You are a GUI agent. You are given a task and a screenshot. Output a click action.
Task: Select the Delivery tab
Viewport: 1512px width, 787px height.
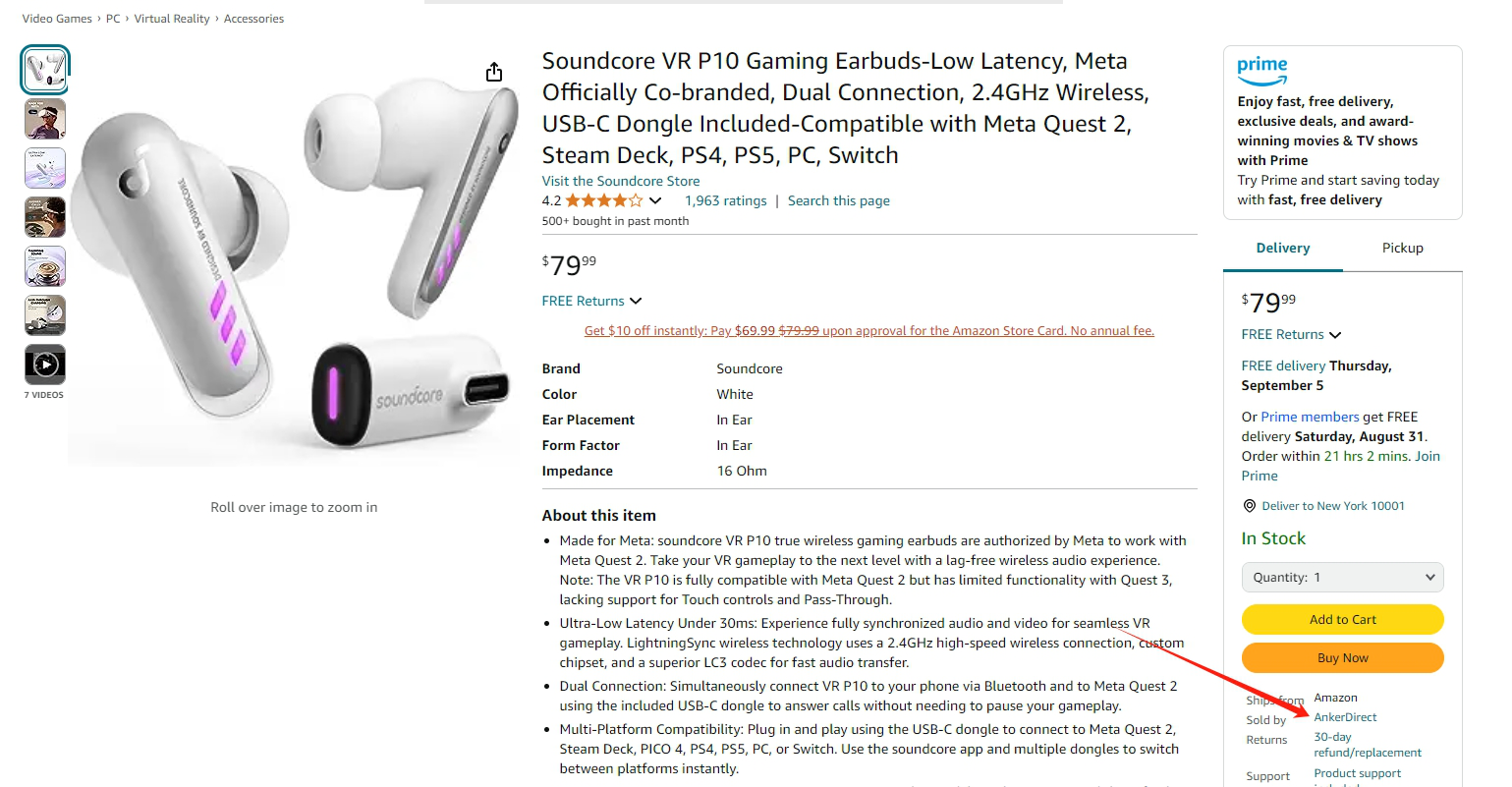click(1282, 248)
